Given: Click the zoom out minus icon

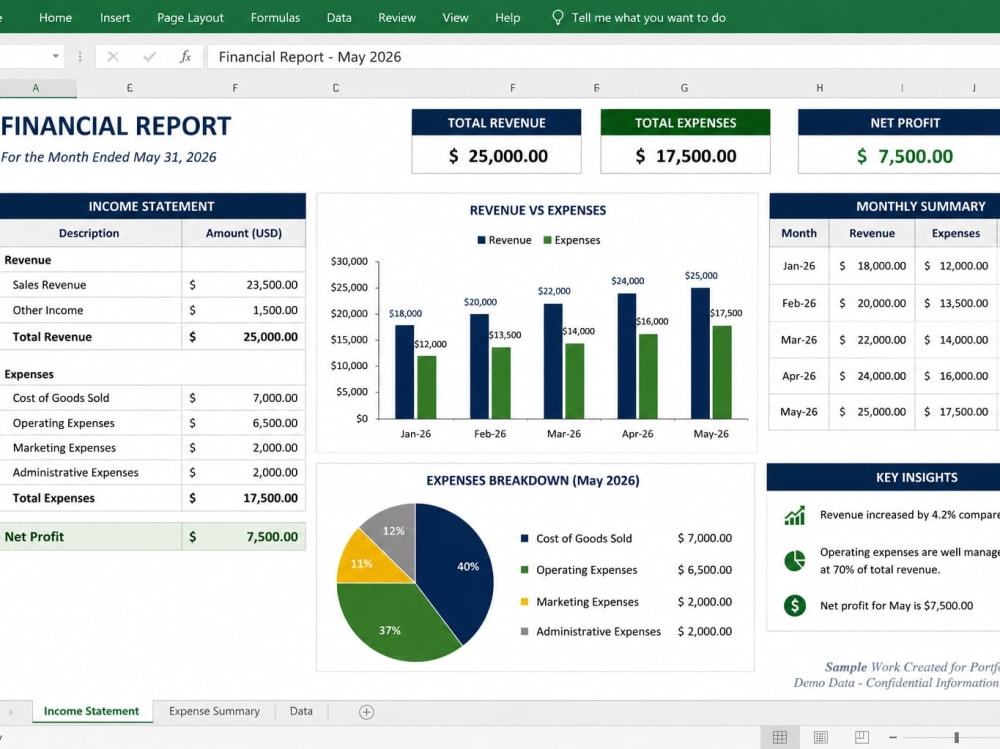Looking at the screenshot, I should [893, 738].
